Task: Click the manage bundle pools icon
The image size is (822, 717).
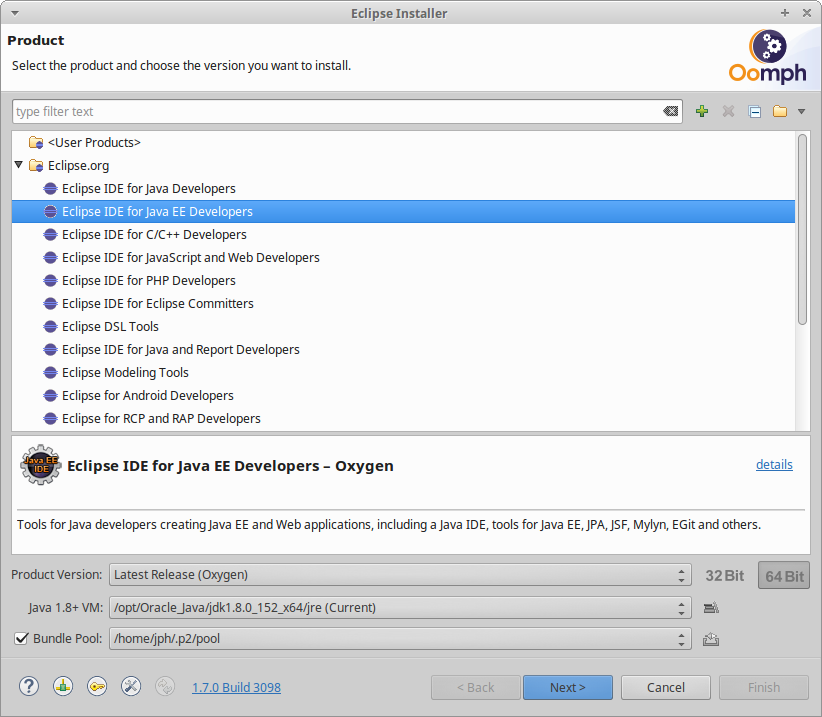Action: 711,639
